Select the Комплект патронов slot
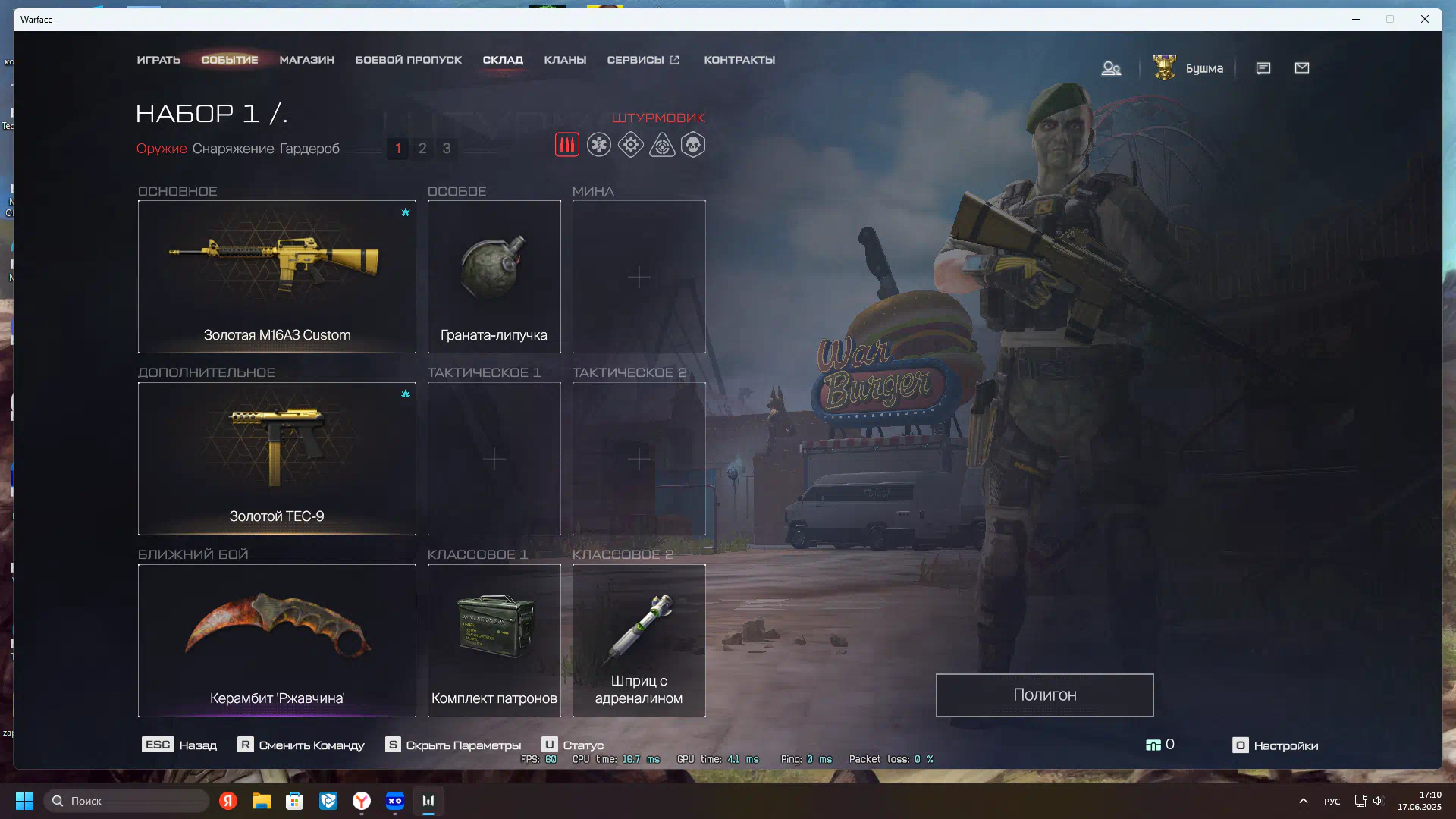This screenshot has height=819, width=1456. (x=494, y=641)
